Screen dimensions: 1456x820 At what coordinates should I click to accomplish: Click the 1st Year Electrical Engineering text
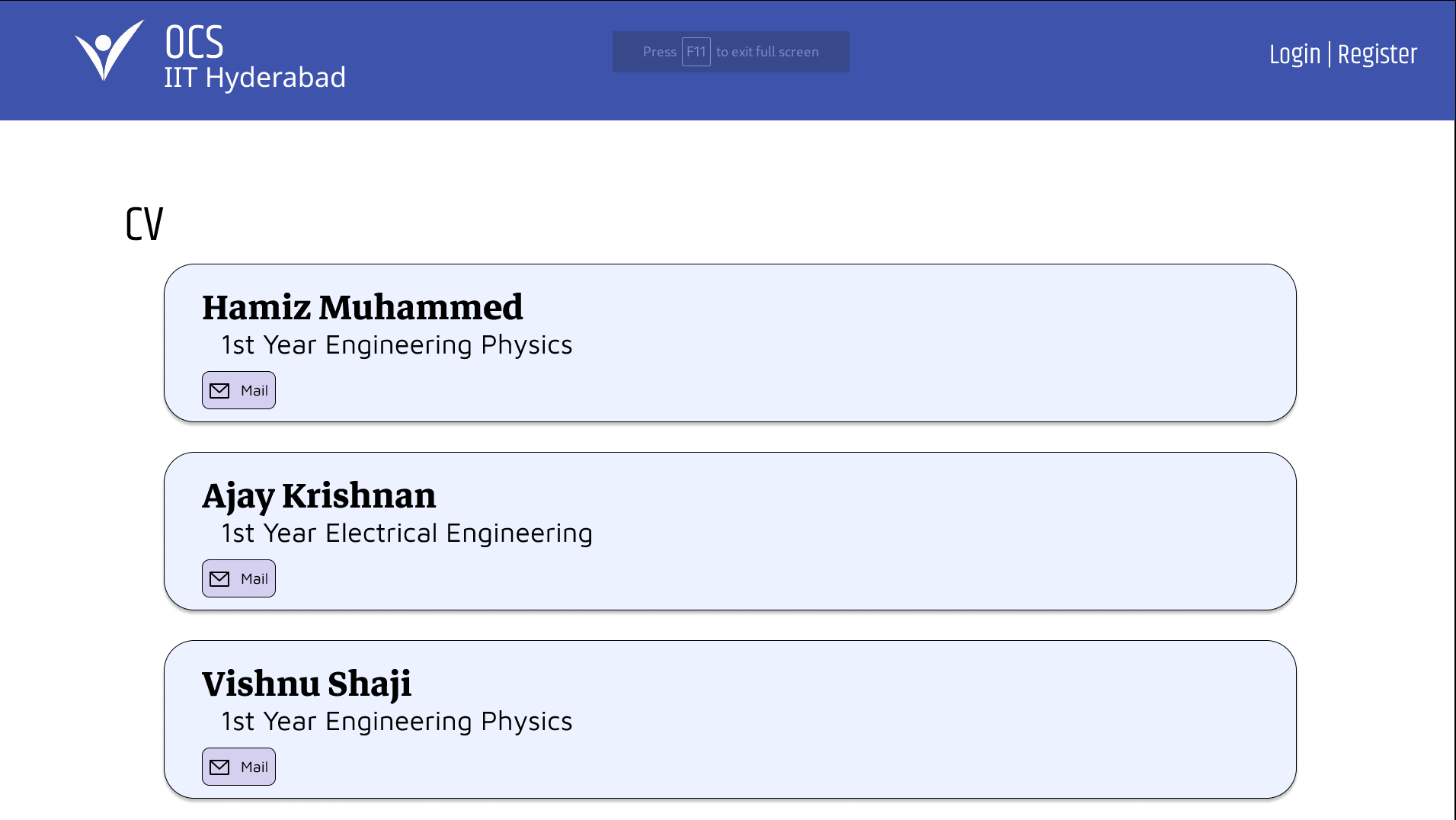coord(406,533)
